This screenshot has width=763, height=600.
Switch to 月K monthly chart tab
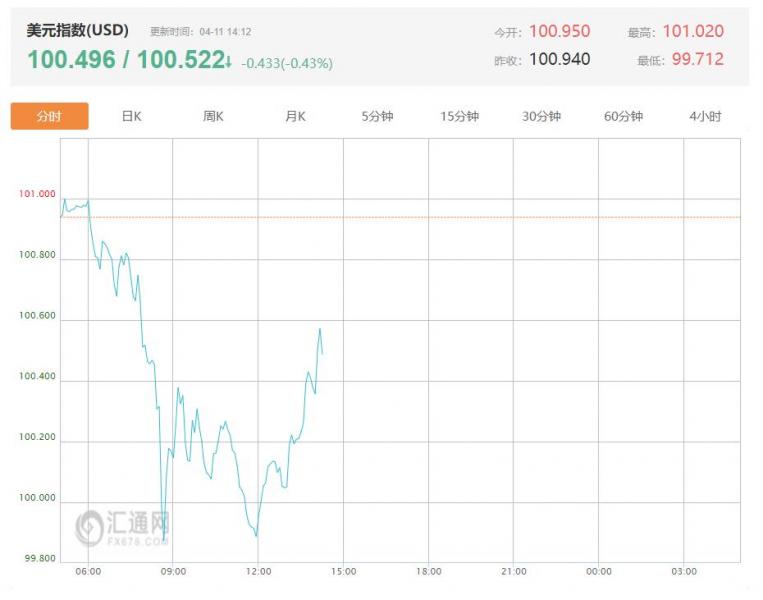[x=295, y=116]
